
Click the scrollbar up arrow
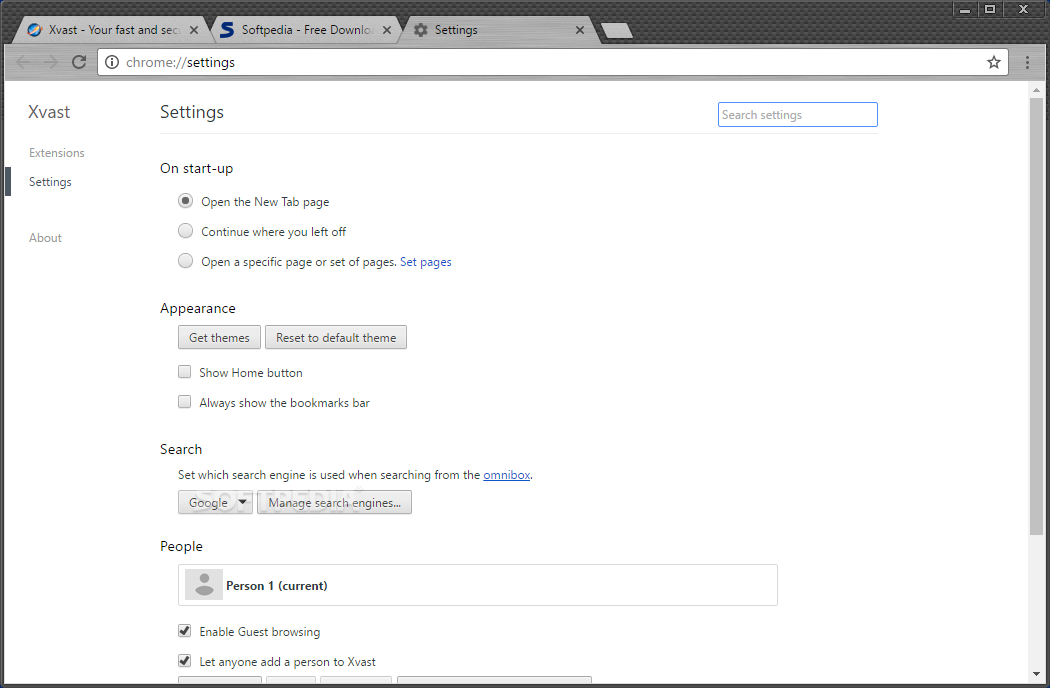[1036, 90]
